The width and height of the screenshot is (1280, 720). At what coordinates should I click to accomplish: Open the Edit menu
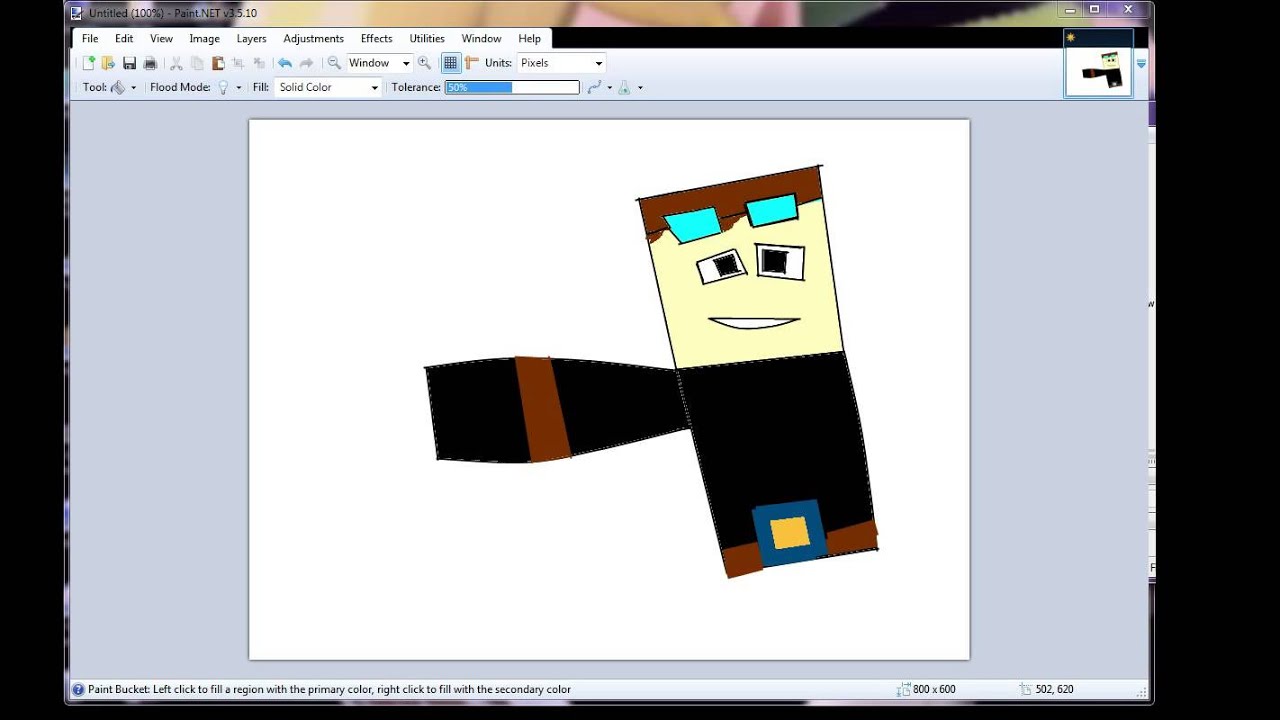[x=124, y=39]
